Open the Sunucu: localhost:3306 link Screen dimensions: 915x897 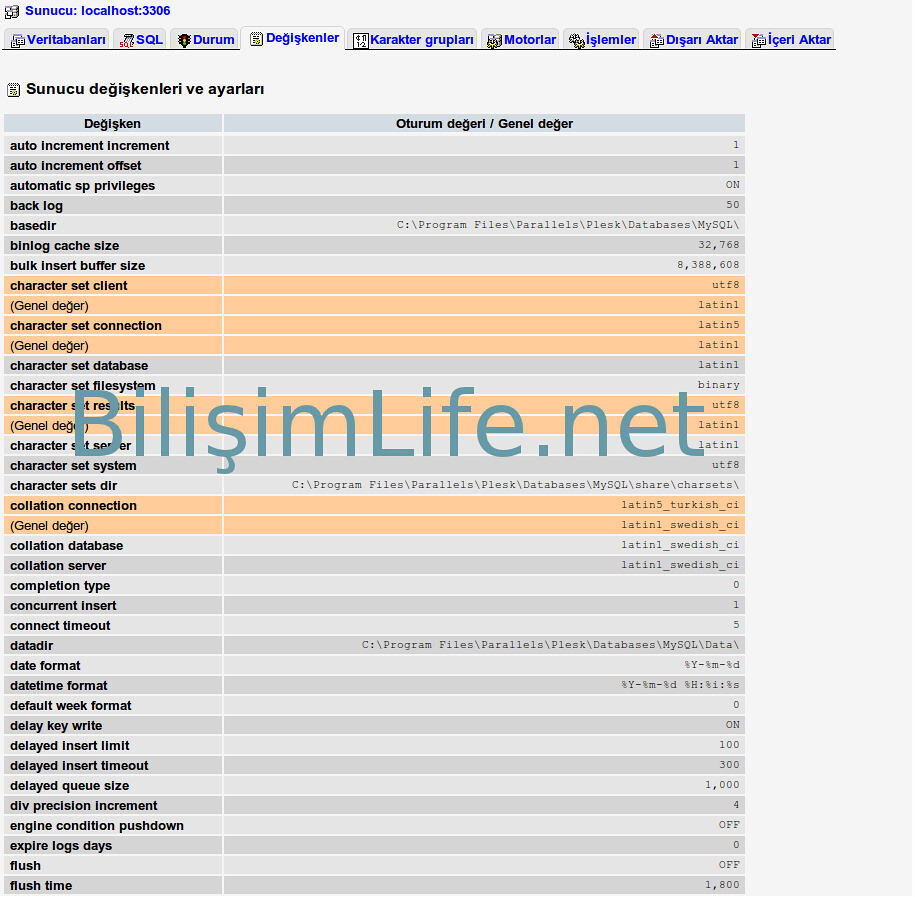97,11
